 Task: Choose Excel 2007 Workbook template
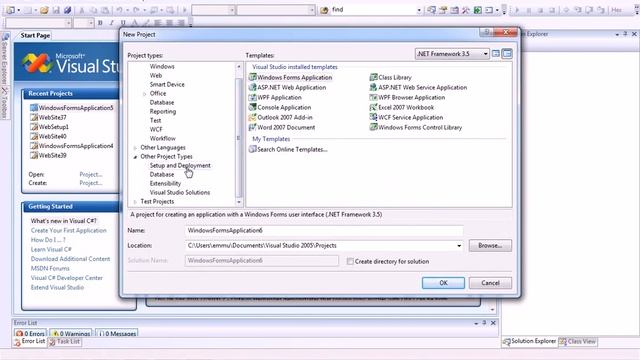point(402,107)
